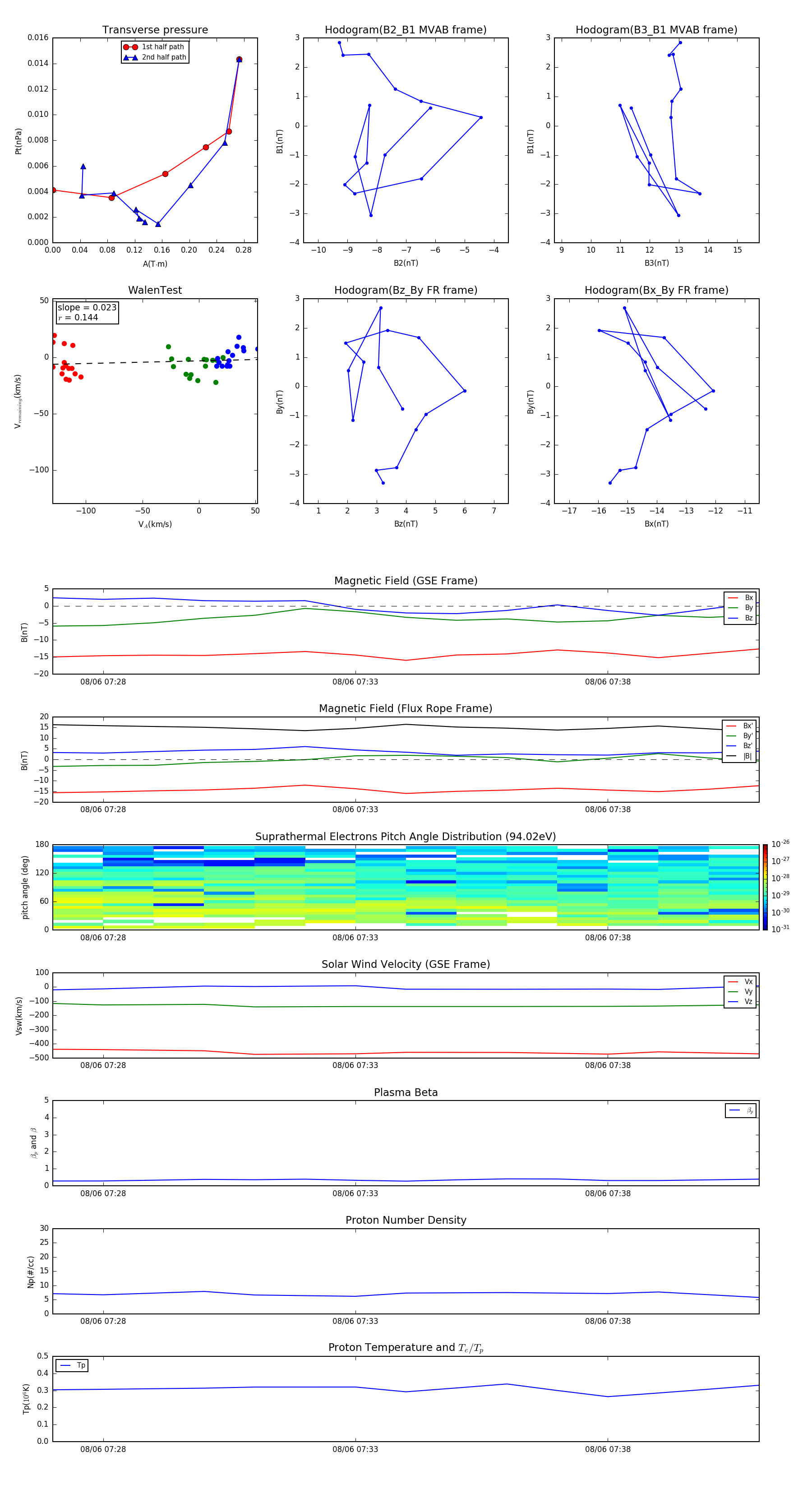Click the "B2(nT)" x-axis label
This screenshot has width=812, height=1489.
406,263
